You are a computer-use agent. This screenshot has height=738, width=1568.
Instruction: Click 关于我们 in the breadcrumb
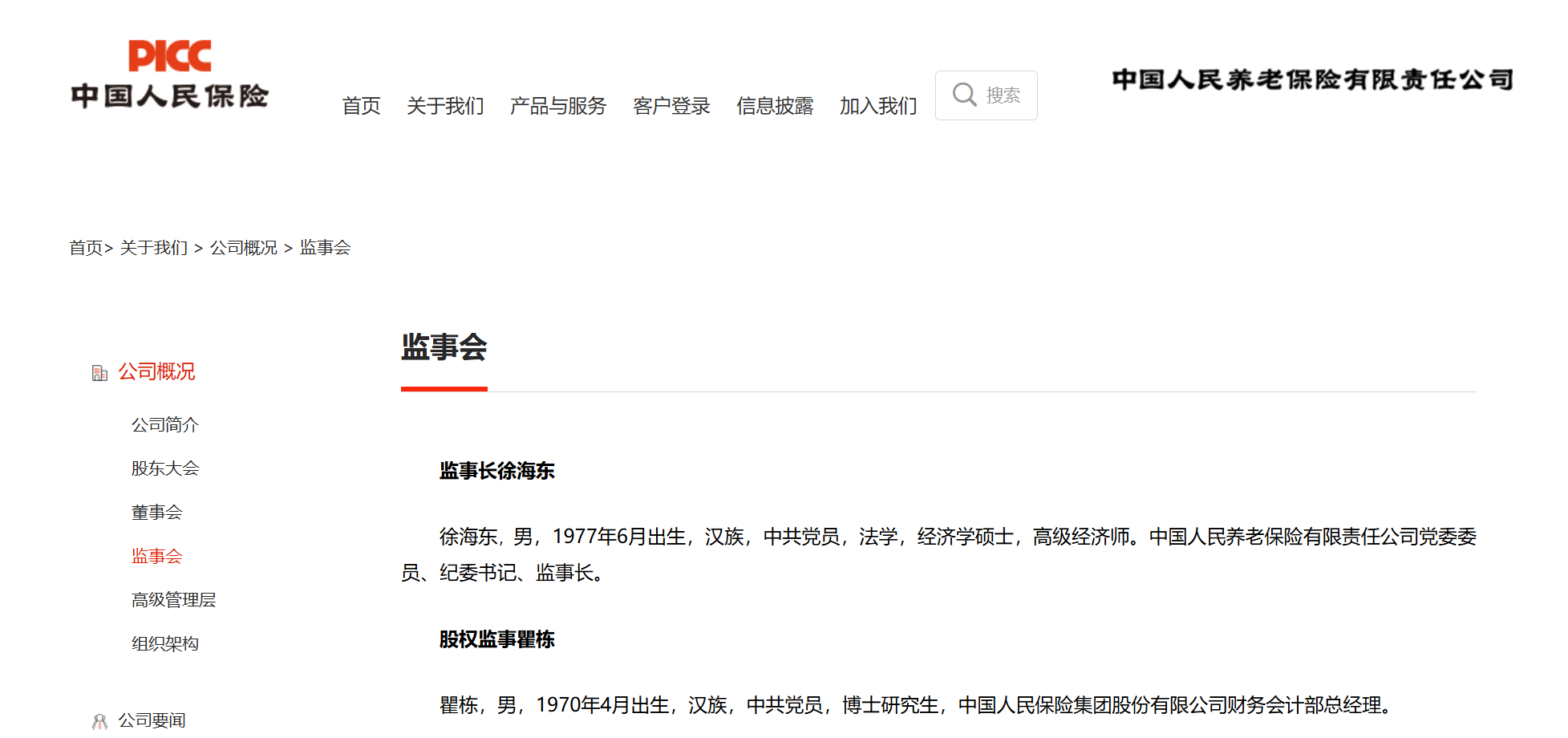(154, 248)
